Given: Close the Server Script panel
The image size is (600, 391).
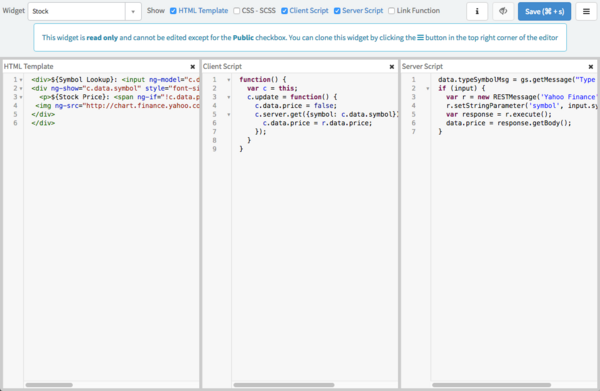Looking at the screenshot, I should (x=591, y=67).
